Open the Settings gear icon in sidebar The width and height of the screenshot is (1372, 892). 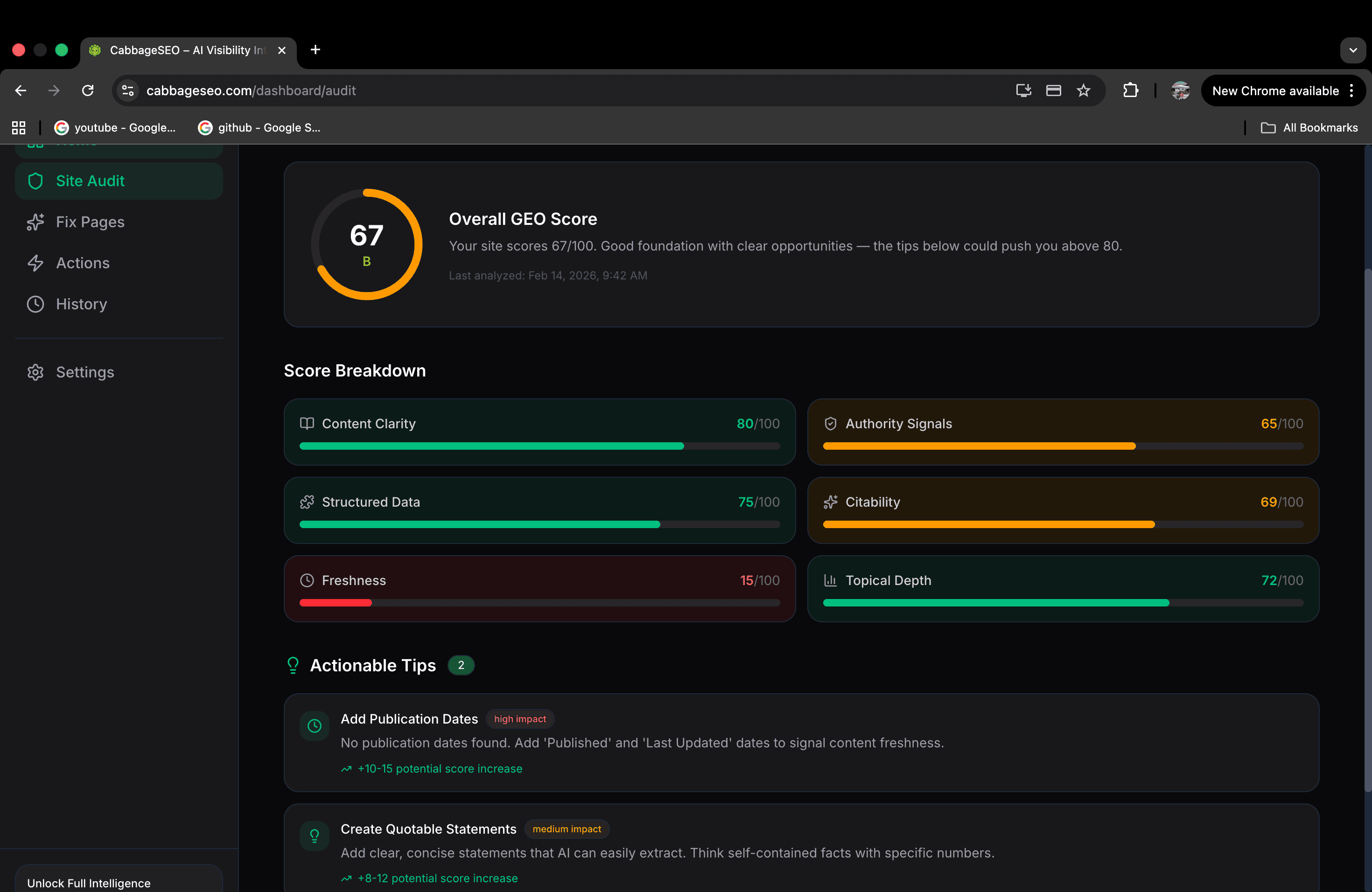click(x=35, y=372)
